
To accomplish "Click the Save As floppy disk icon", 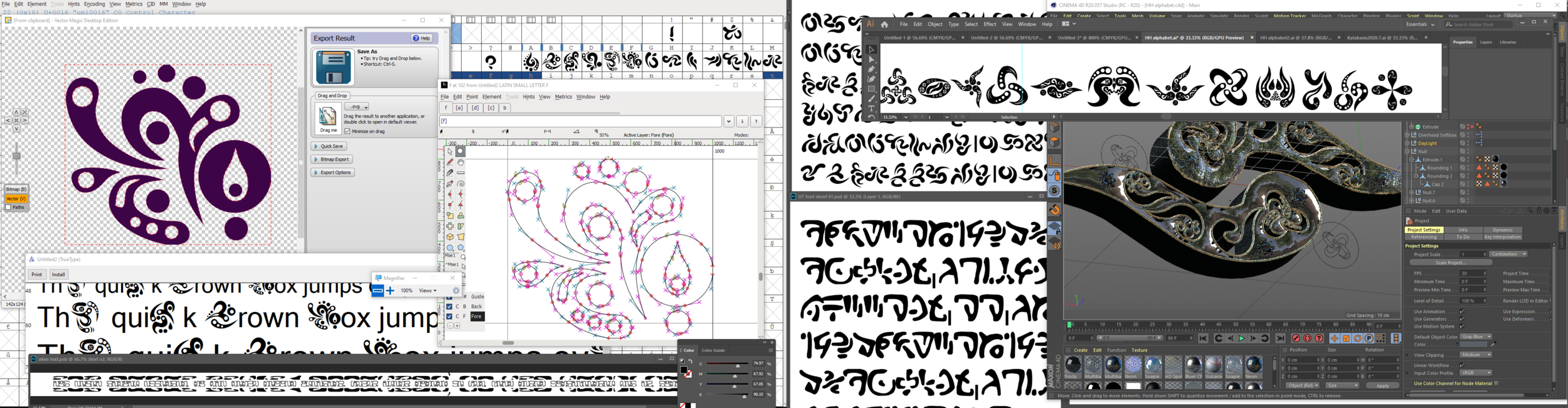I will [333, 67].
